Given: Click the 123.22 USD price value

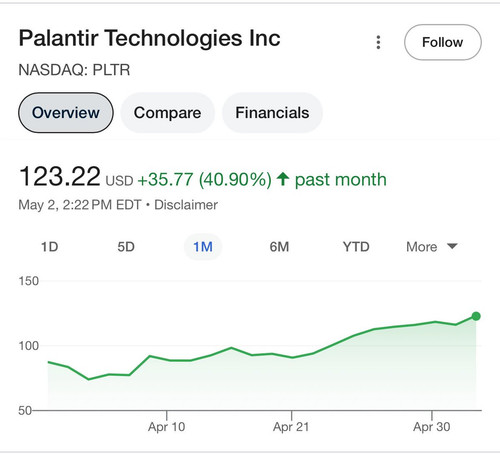Looking at the screenshot, I should (76, 176).
